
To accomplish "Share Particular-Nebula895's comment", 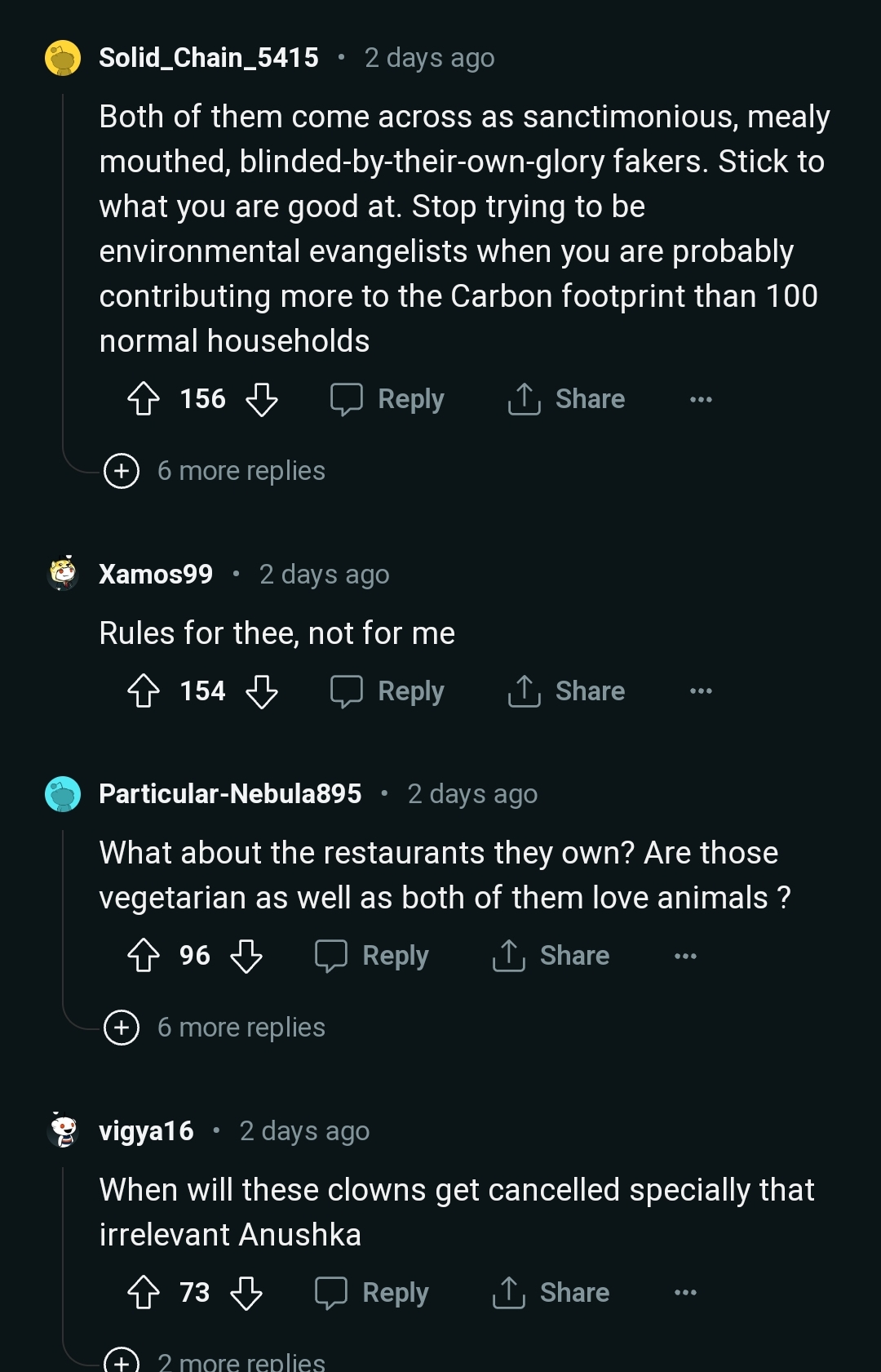I will coord(551,956).
